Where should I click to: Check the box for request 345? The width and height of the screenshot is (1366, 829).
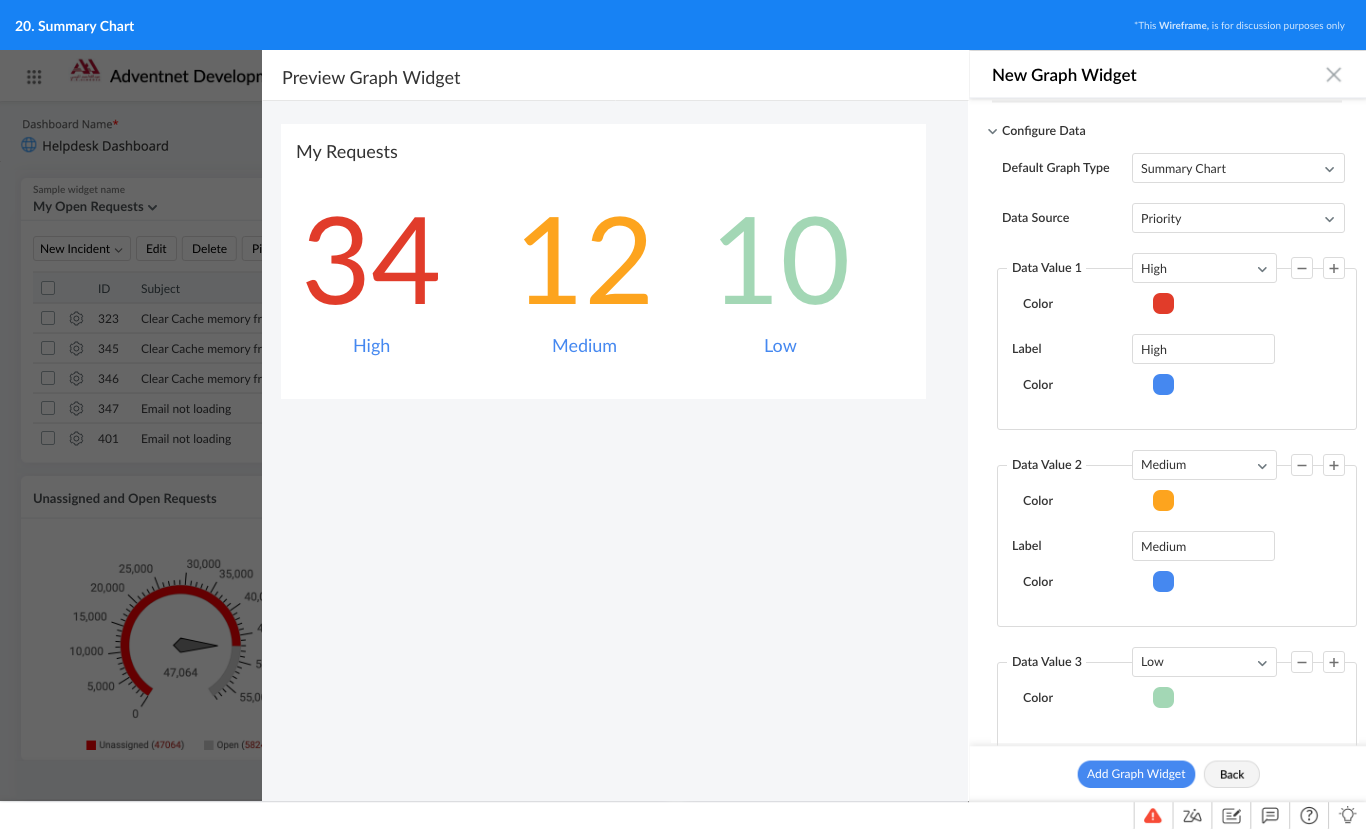pyautogui.click(x=48, y=348)
